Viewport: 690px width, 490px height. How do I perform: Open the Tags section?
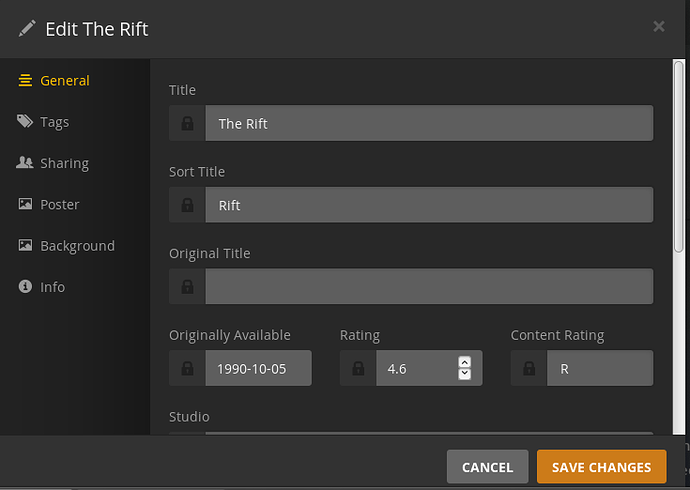[54, 122]
